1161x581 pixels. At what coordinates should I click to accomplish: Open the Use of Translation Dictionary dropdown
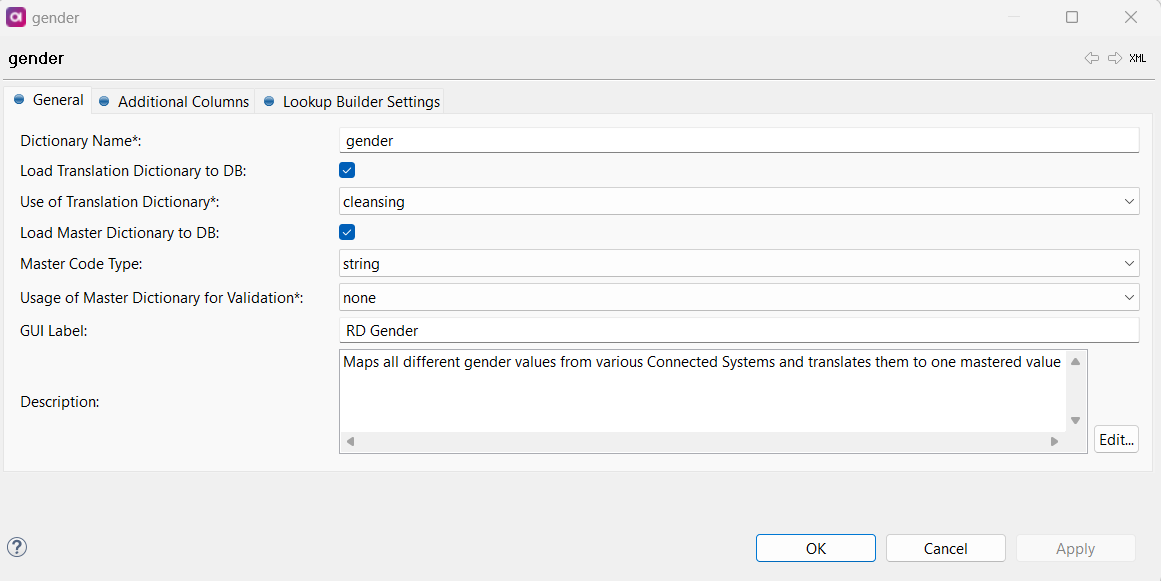click(x=1129, y=201)
